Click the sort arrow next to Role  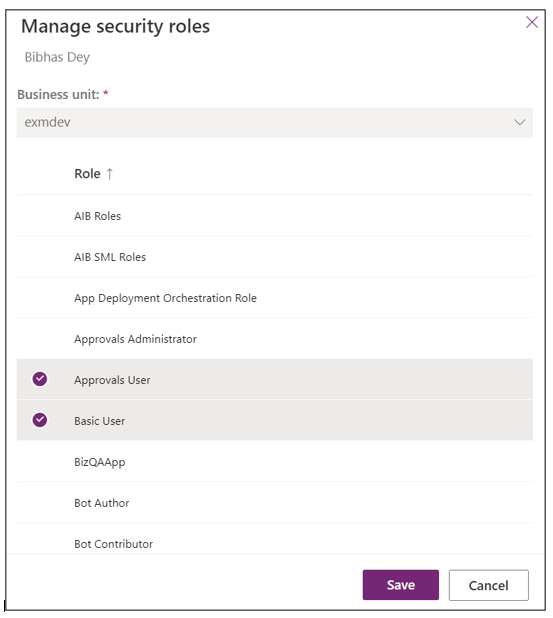click(x=110, y=174)
